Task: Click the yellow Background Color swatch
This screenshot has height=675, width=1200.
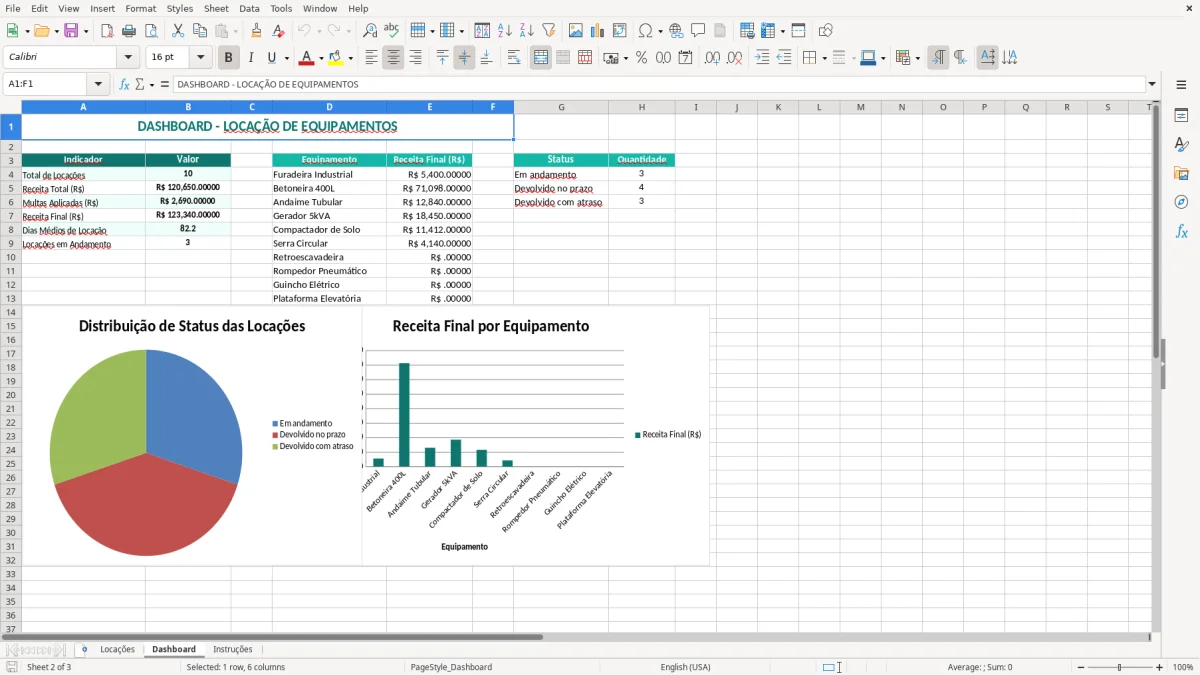Action: (336, 58)
